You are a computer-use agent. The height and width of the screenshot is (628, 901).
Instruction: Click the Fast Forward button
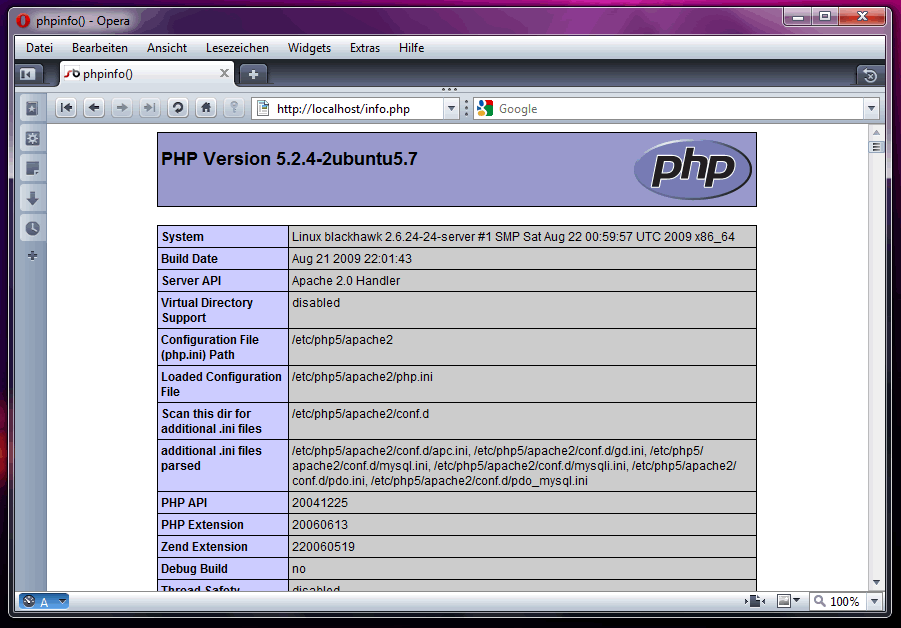click(x=149, y=107)
